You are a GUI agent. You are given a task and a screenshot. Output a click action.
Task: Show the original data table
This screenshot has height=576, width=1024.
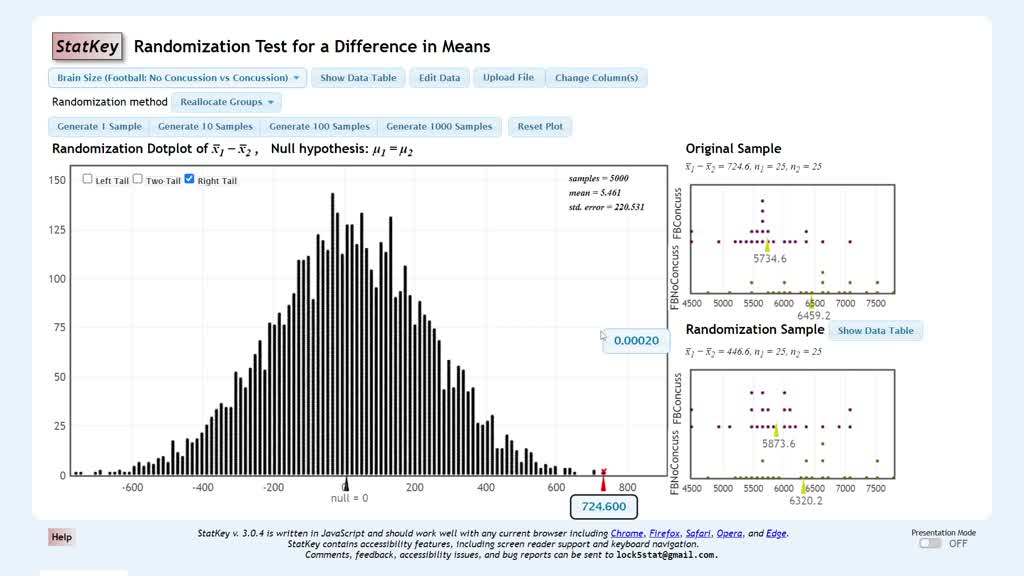click(358, 77)
